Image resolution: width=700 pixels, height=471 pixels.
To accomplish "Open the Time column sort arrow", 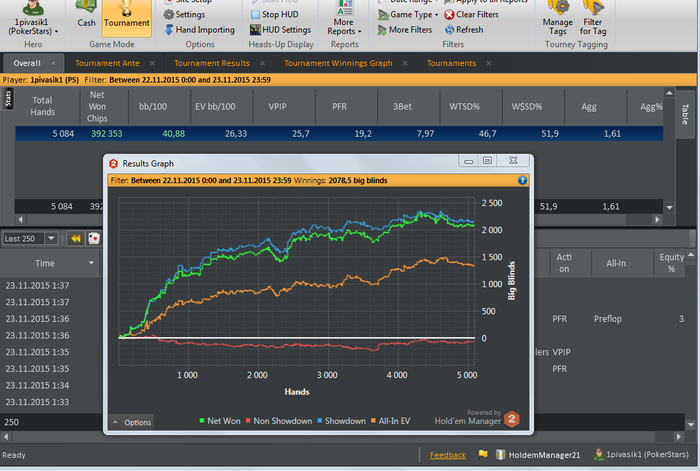I will point(92,263).
